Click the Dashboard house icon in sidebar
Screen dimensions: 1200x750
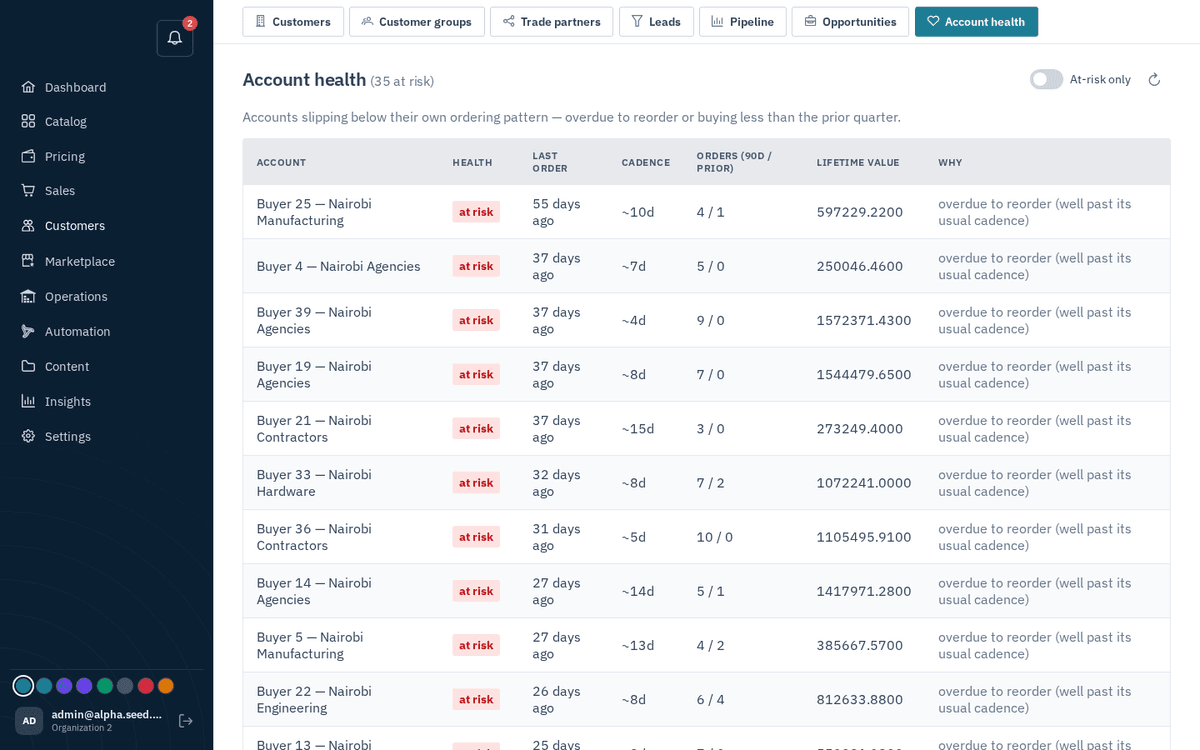point(28,87)
